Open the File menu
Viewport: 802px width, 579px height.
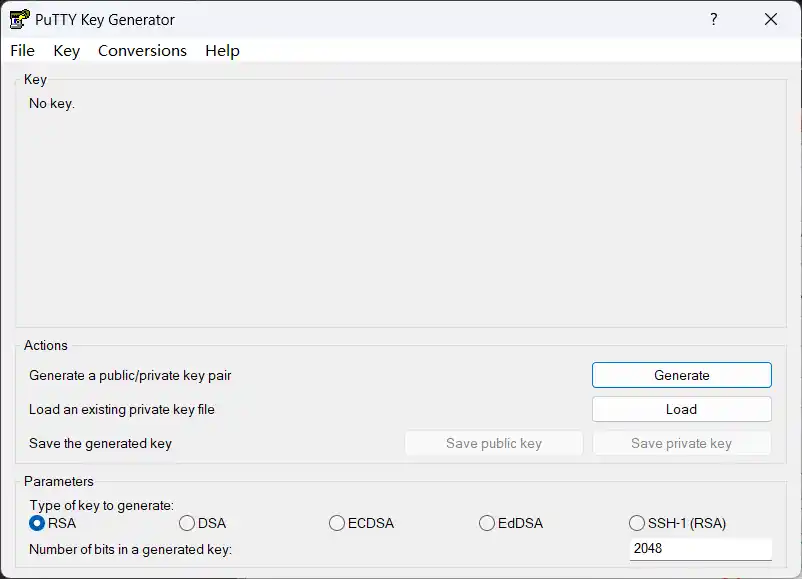coord(23,51)
